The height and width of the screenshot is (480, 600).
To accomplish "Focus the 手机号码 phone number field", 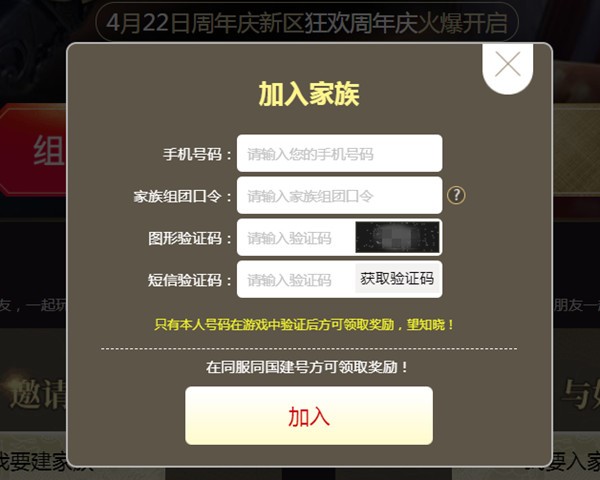I will pyautogui.click(x=339, y=153).
